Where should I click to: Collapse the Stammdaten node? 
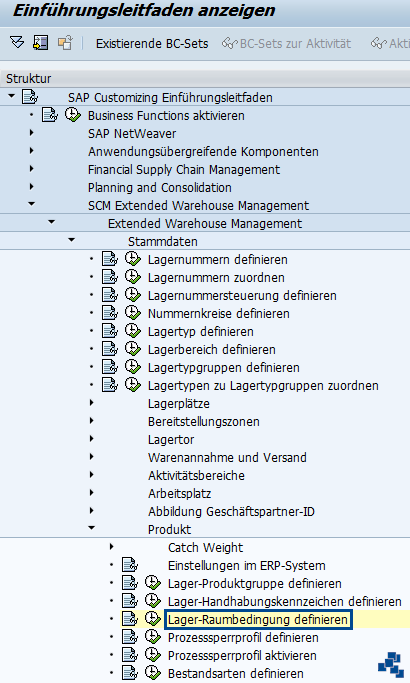[71, 240]
